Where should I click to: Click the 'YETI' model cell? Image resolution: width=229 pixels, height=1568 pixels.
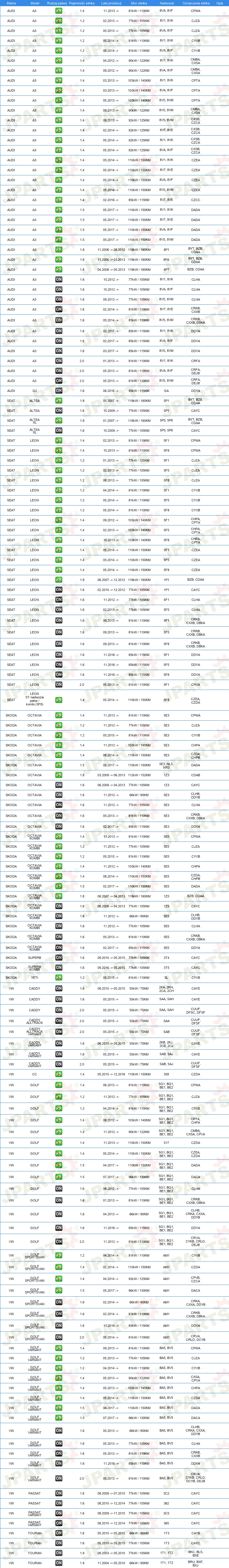click(35, 978)
